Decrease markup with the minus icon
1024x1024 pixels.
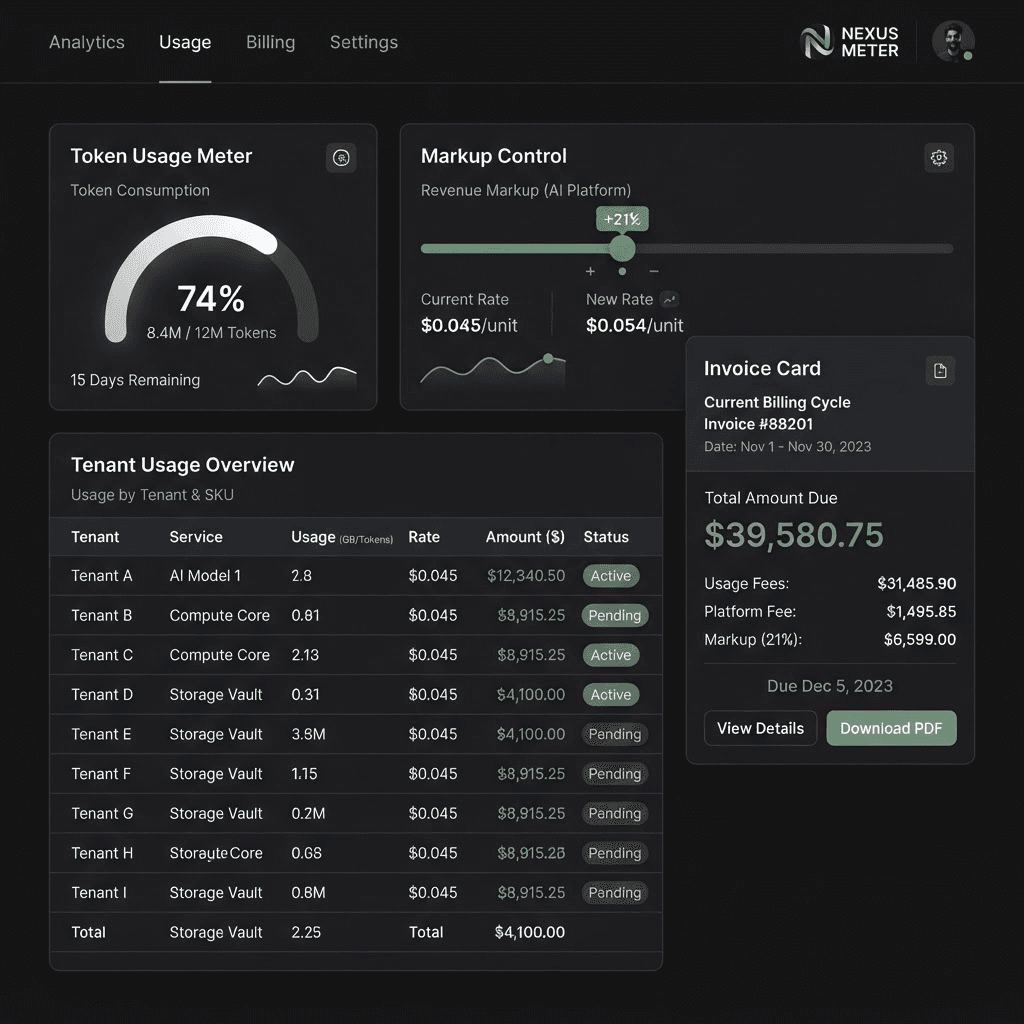[x=654, y=271]
